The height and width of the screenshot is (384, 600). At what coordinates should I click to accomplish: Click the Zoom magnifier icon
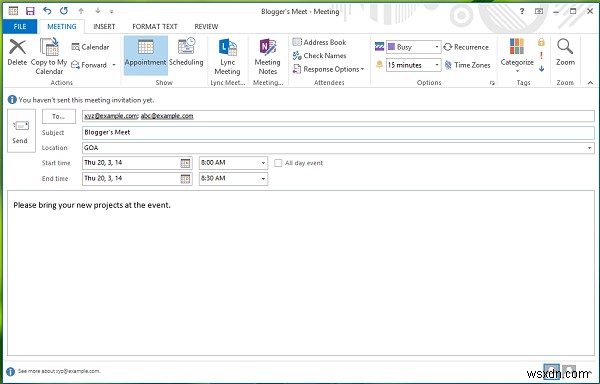565,47
